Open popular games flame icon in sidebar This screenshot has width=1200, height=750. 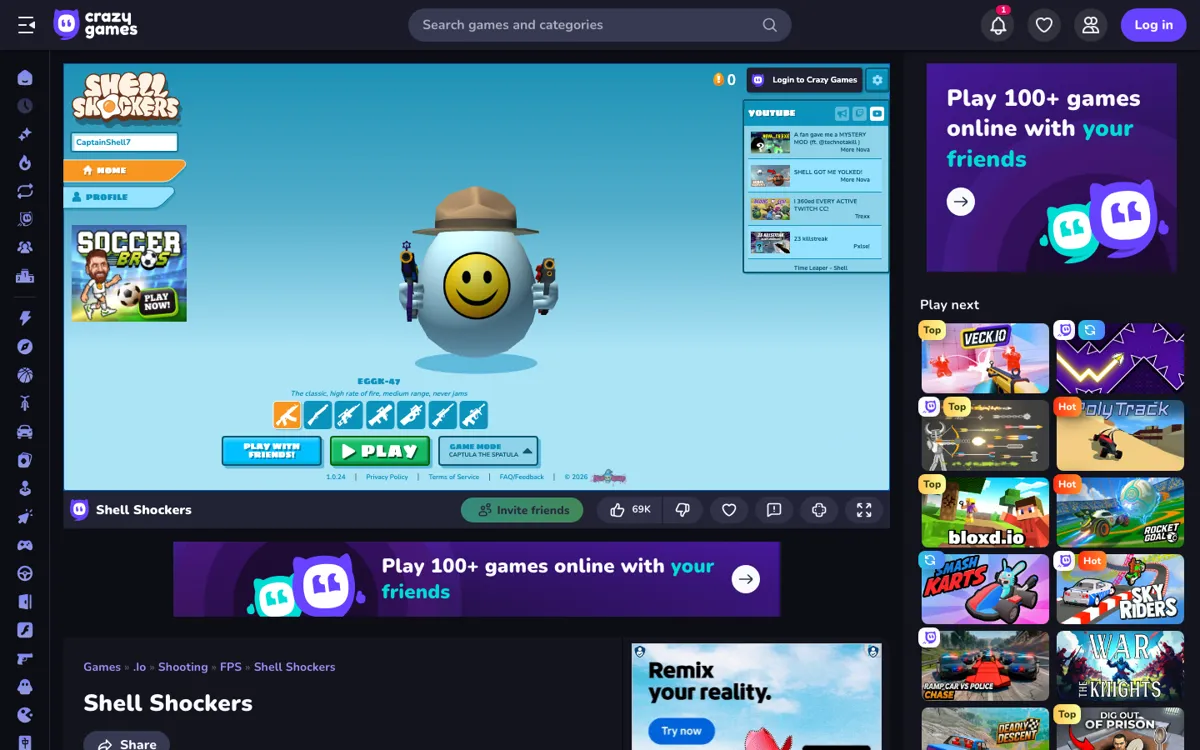pyautogui.click(x=25, y=162)
